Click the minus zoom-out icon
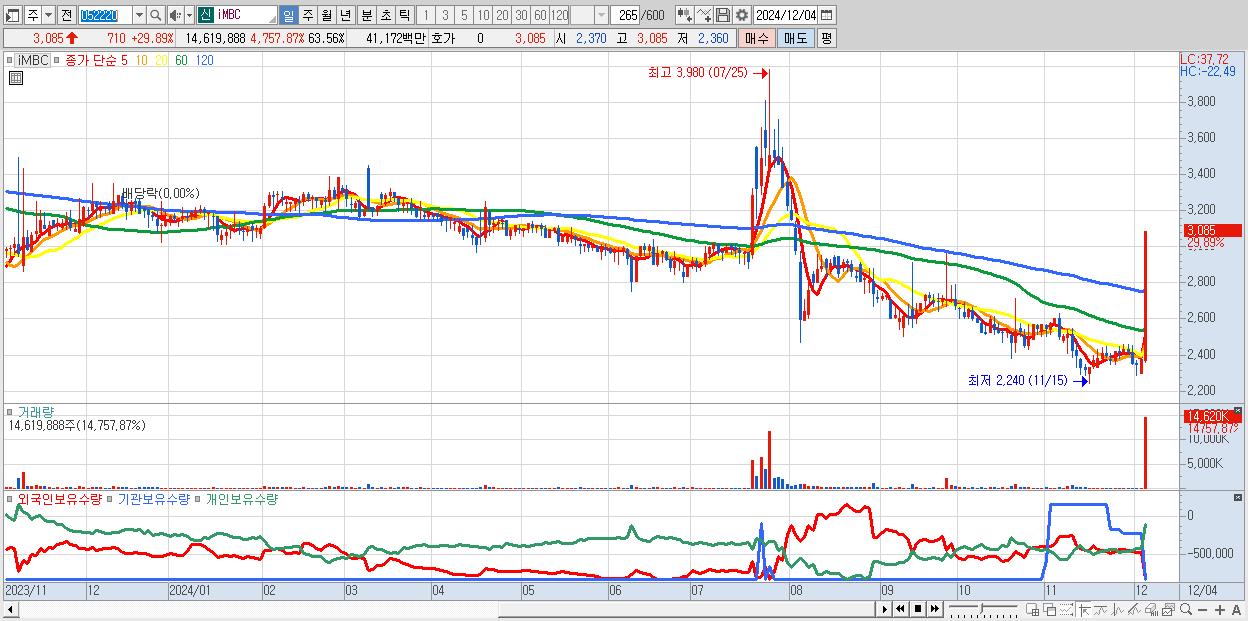This screenshot has width=1248, height=621. (x=1202, y=610)
